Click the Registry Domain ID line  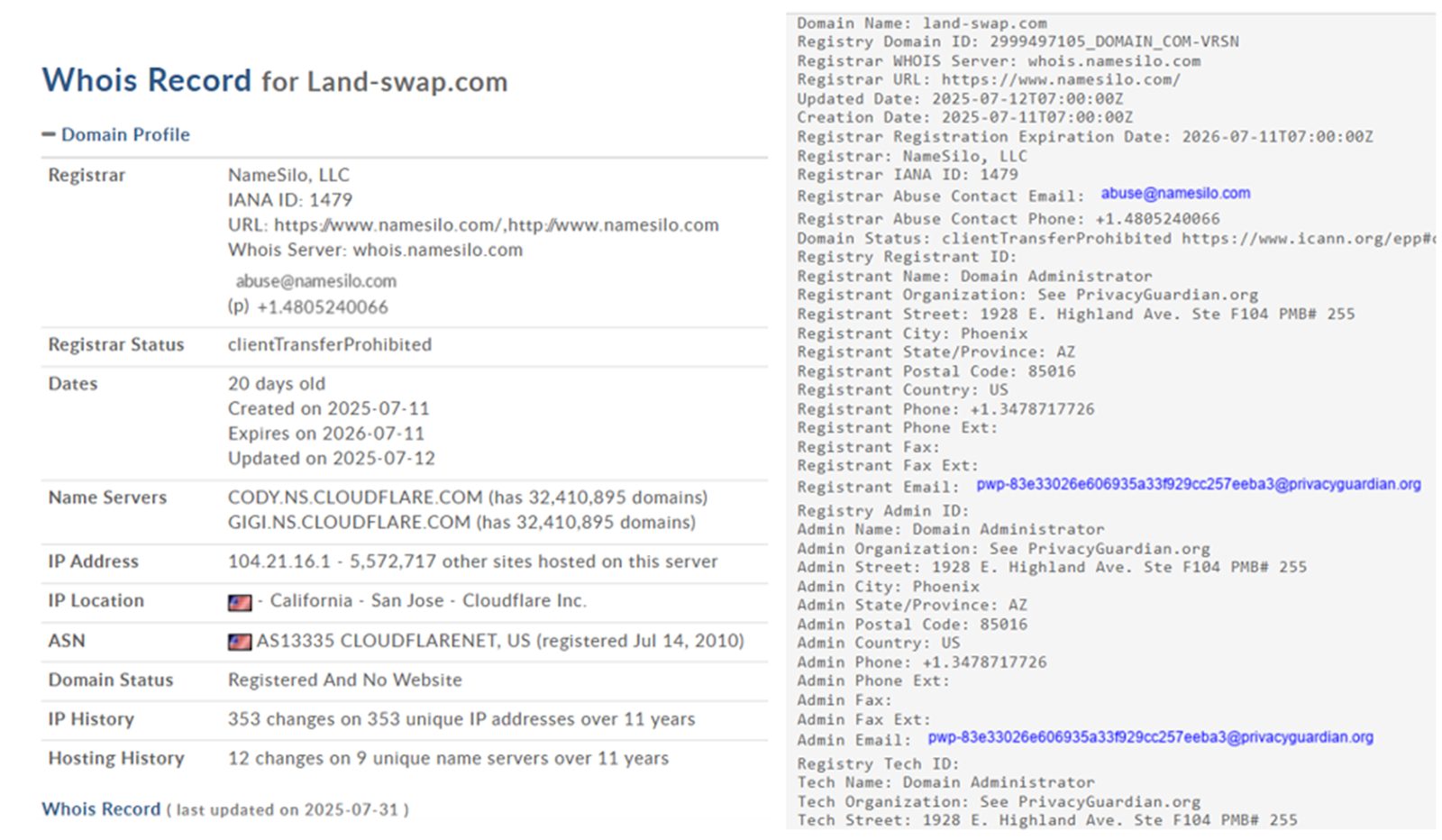pos(1018,41)
